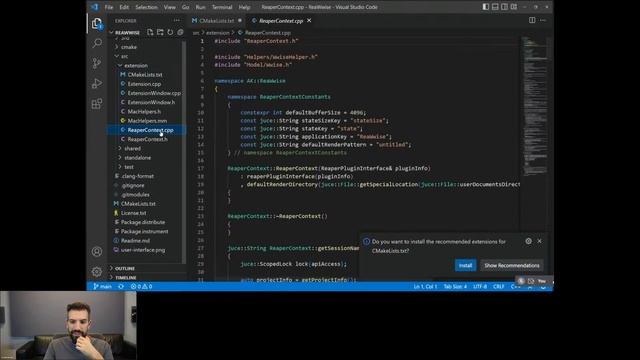This screenshot has height=360, width=640.
Task: Open Extension.cpp in explorer
Action: click(x=144, y=84)
